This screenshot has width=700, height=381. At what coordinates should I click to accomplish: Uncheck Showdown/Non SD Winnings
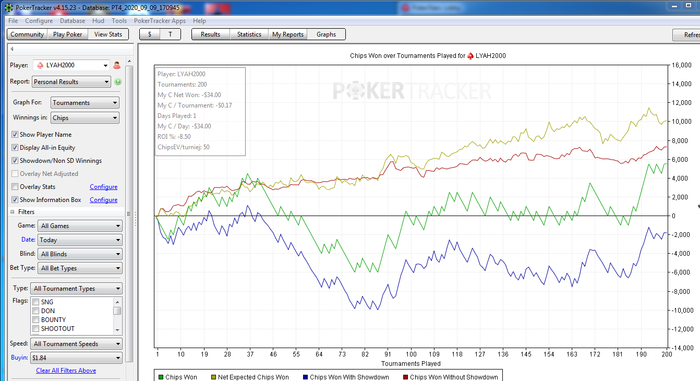(x=15, y=160)
